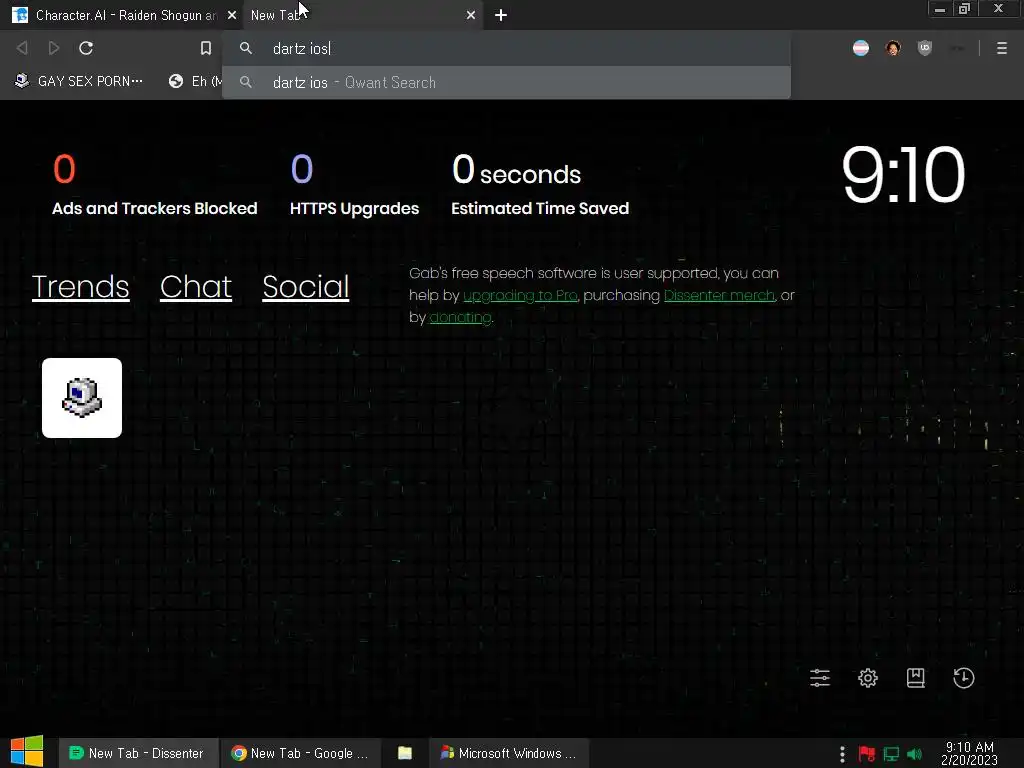The width and height of the screenshot is (1024, 768).
Task: Open the Social link
Action: pos(306,287)
